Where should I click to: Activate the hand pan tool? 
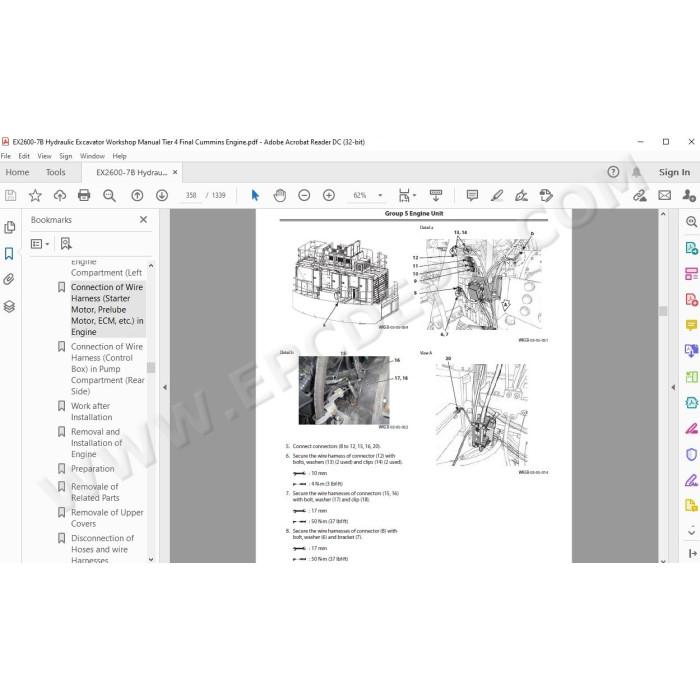279,195
